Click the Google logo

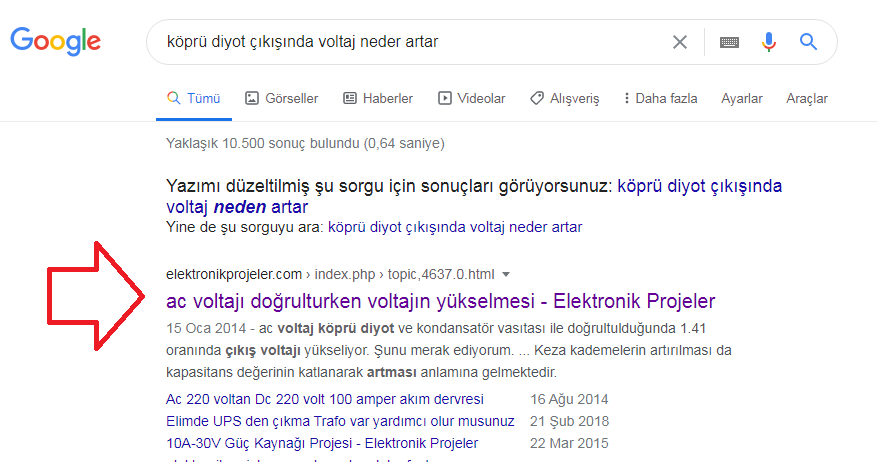click(56, 41)
